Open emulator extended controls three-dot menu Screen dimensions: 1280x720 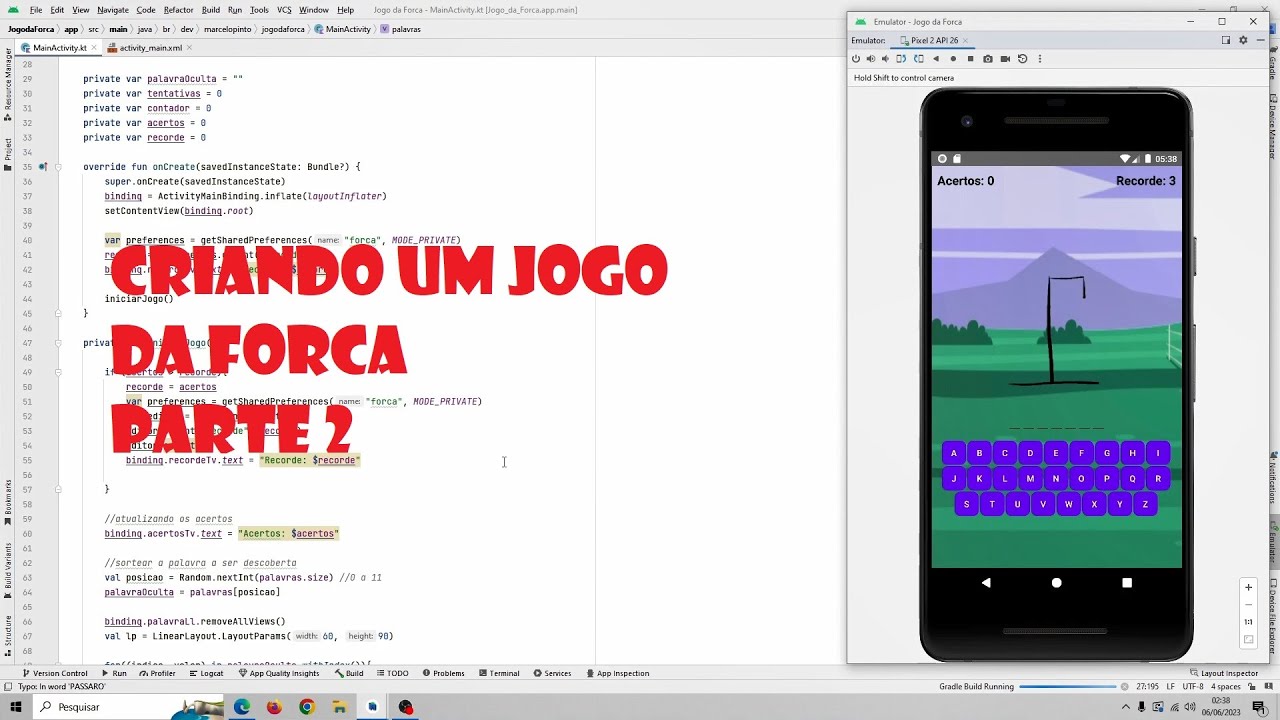pyautogui.click(x=1040, y=59)
